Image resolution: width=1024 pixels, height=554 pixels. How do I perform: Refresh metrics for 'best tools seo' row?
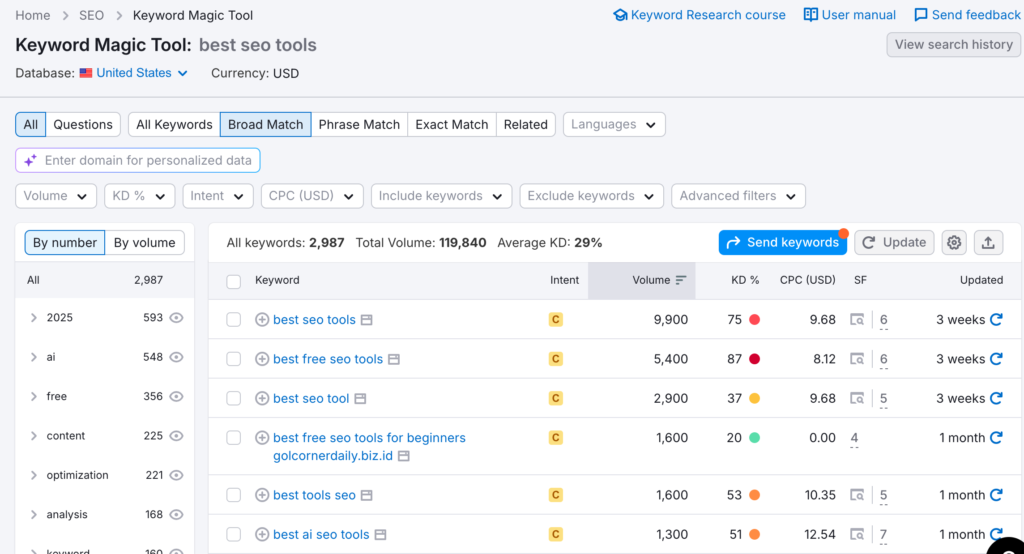996,495
